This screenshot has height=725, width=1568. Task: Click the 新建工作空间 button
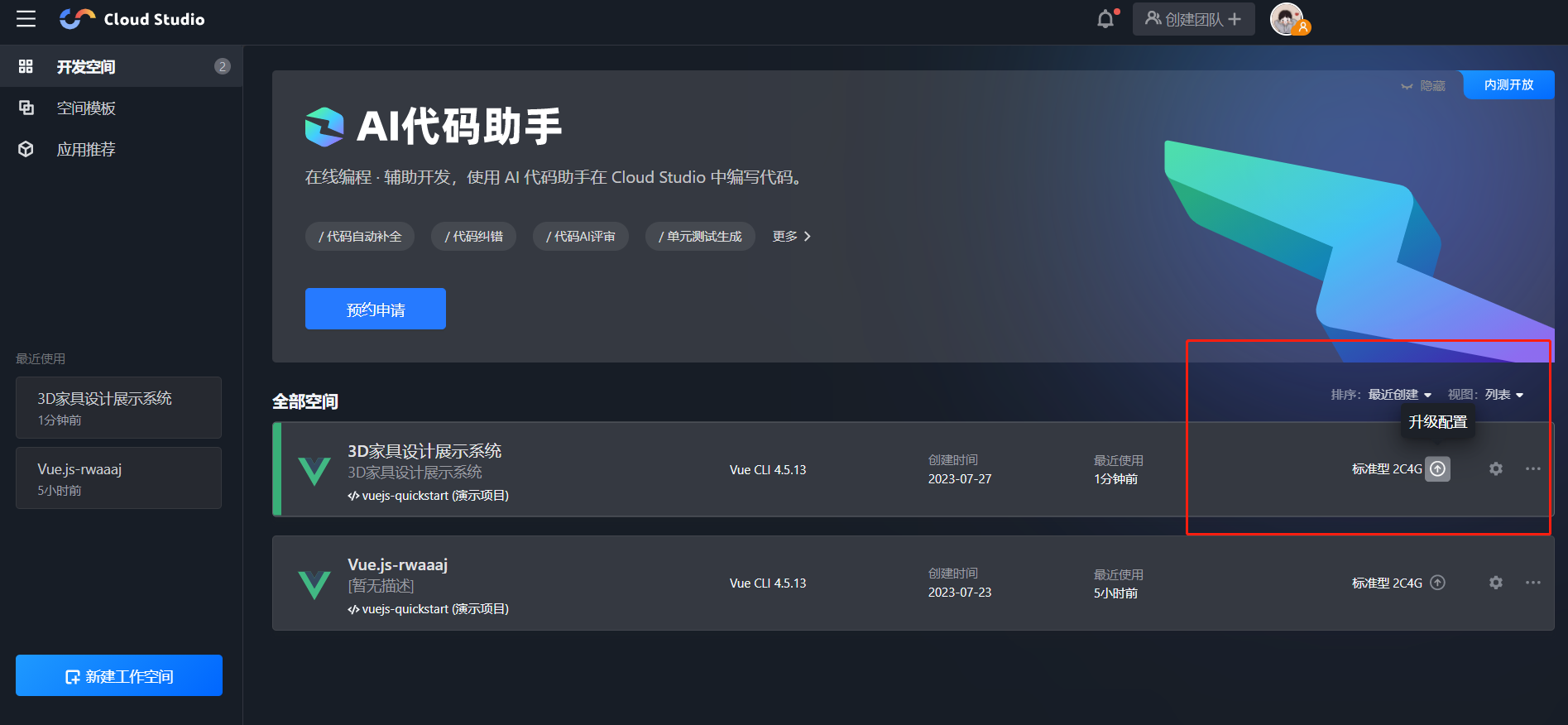pos(119,676)
